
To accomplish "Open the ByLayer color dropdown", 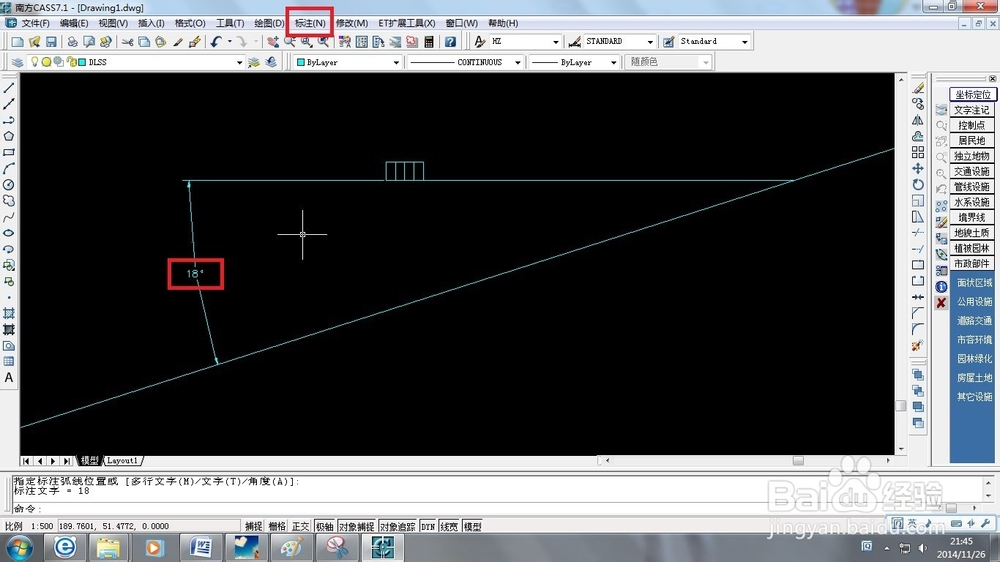I will [x=396, y=63].
